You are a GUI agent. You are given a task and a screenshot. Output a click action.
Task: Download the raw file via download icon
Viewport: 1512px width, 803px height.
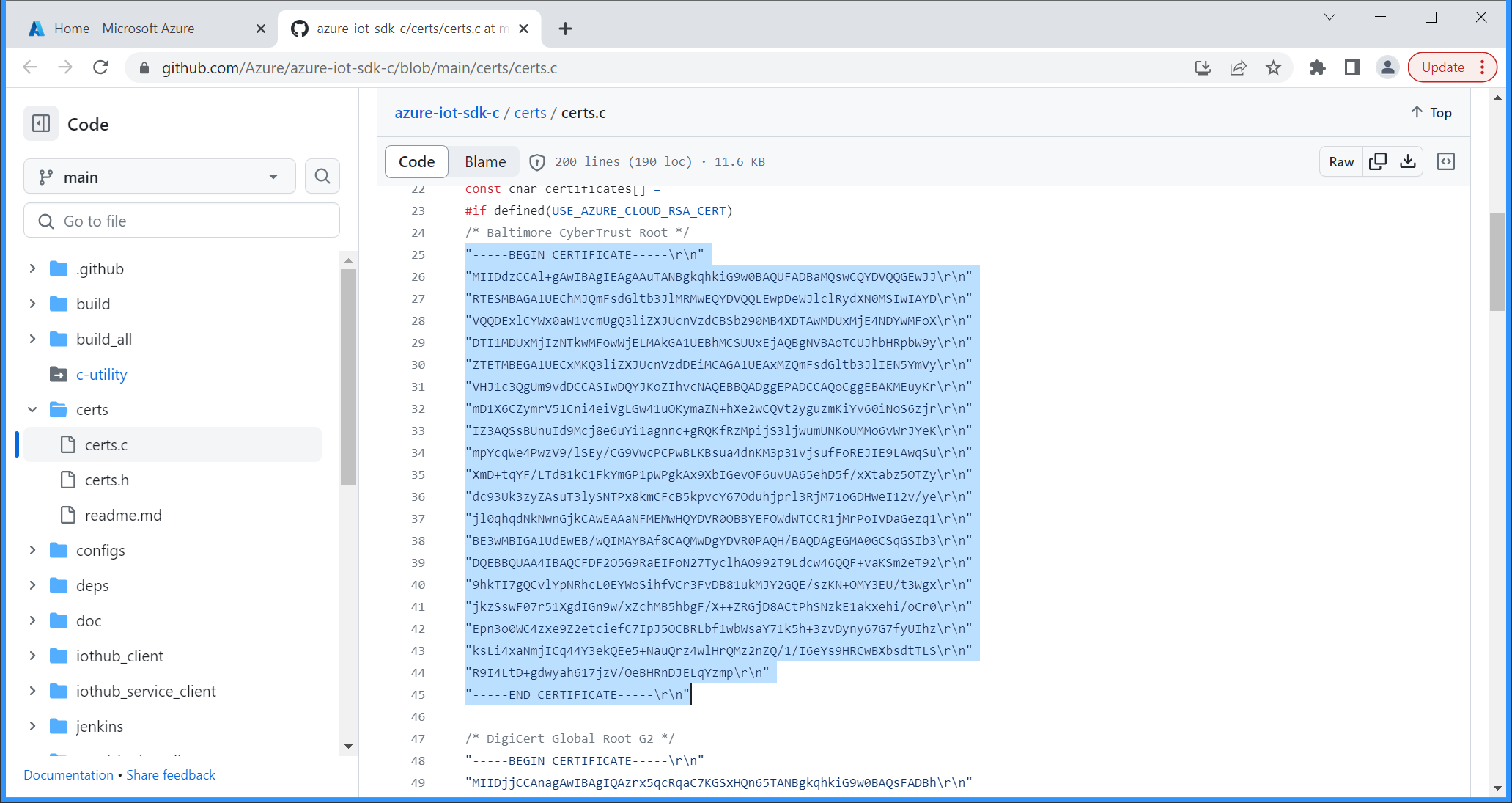tap(1407, 161)
